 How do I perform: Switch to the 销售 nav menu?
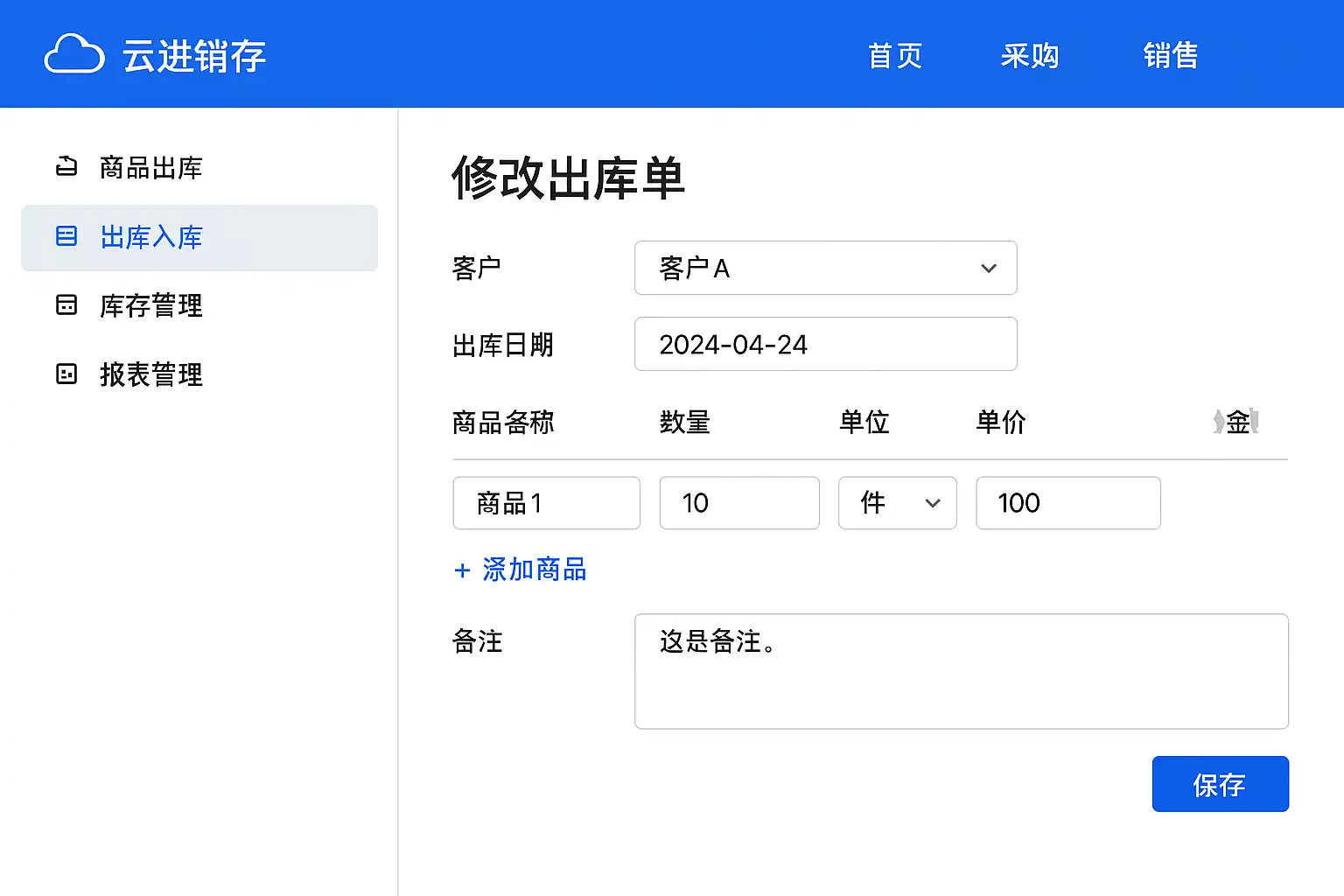[1170, 55]
